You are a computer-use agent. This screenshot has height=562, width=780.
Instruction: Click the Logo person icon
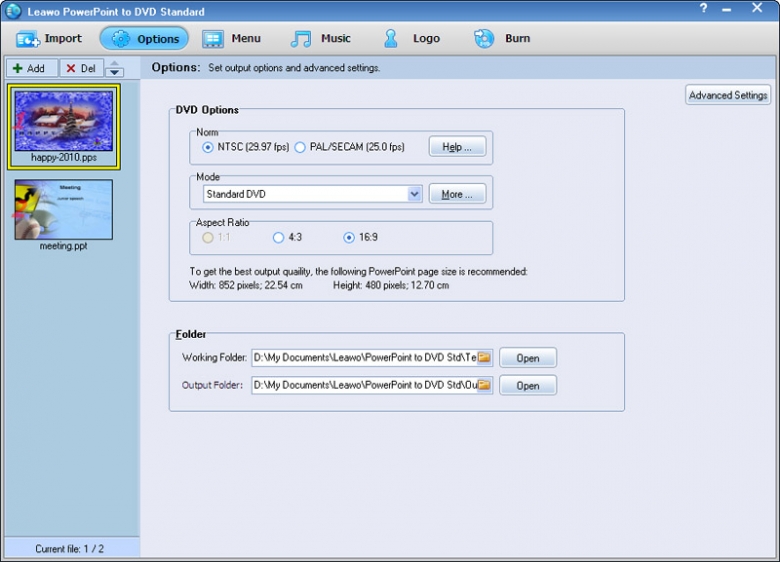391,39
